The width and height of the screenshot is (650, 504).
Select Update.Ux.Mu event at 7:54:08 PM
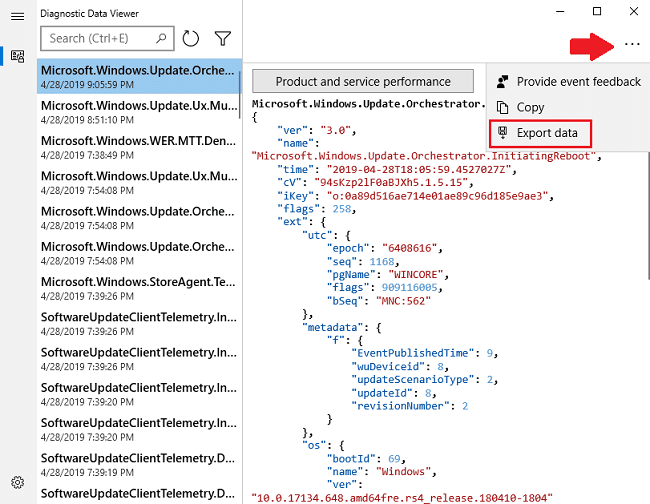pyautogui.click(x=139, y=182)
